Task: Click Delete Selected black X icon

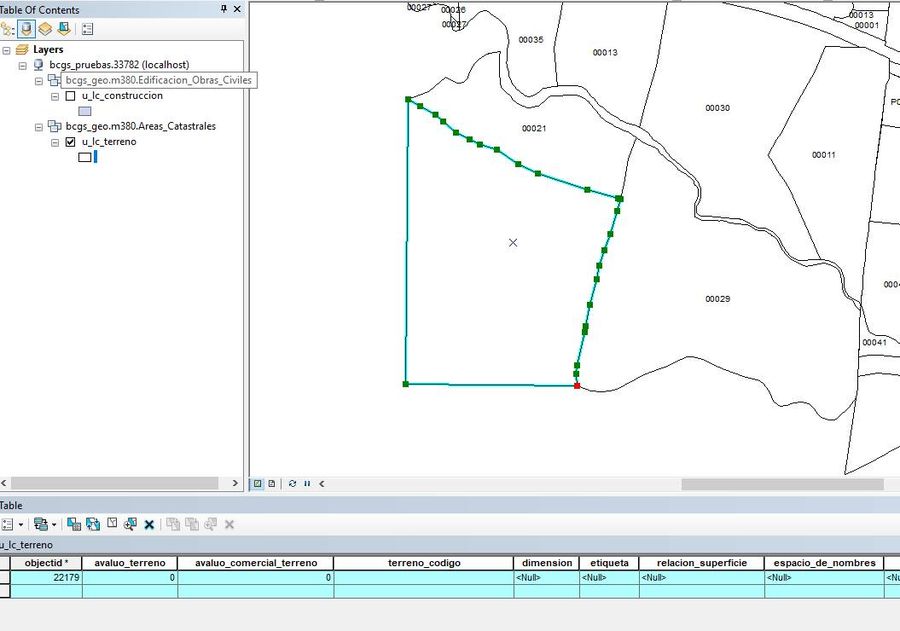Action: click(149, 524)
